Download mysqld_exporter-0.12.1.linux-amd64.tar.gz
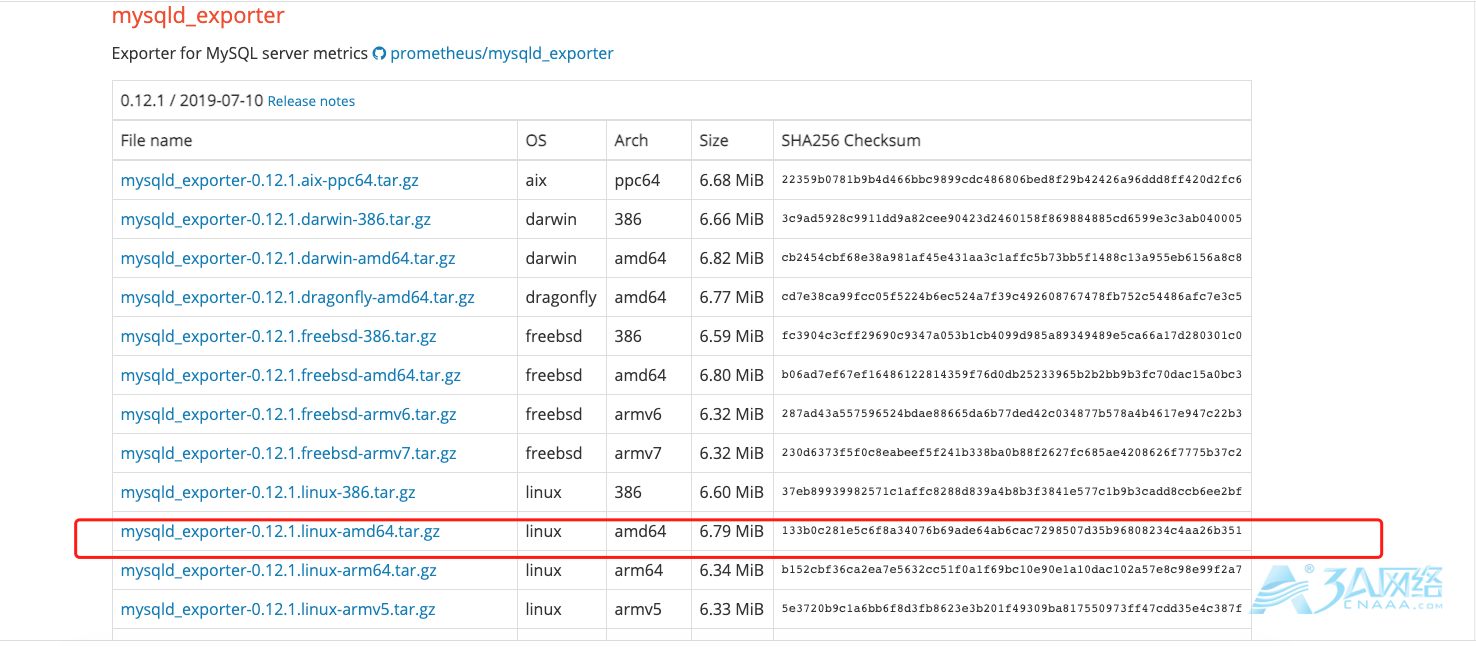1476x647 pixels. click(280, 531)
